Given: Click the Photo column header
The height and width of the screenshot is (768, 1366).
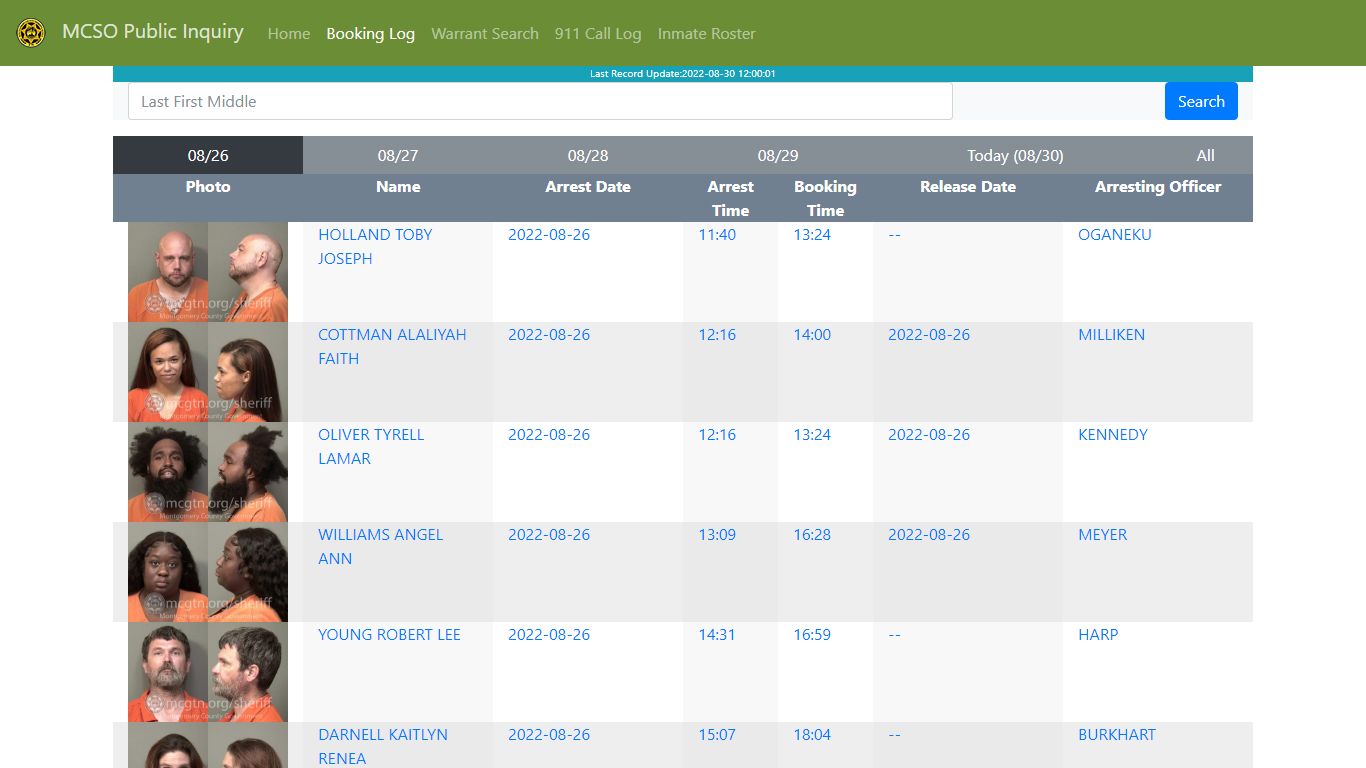Looking at the screenshot, I should pyautogui.click(x=208, y=186).
